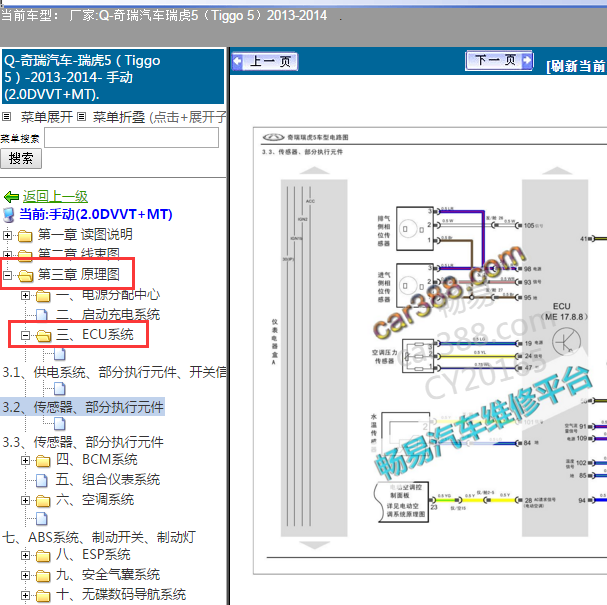Click the 上一页 previous page button
The width and height of the screenshot is (607, 605).
point(265,61)
